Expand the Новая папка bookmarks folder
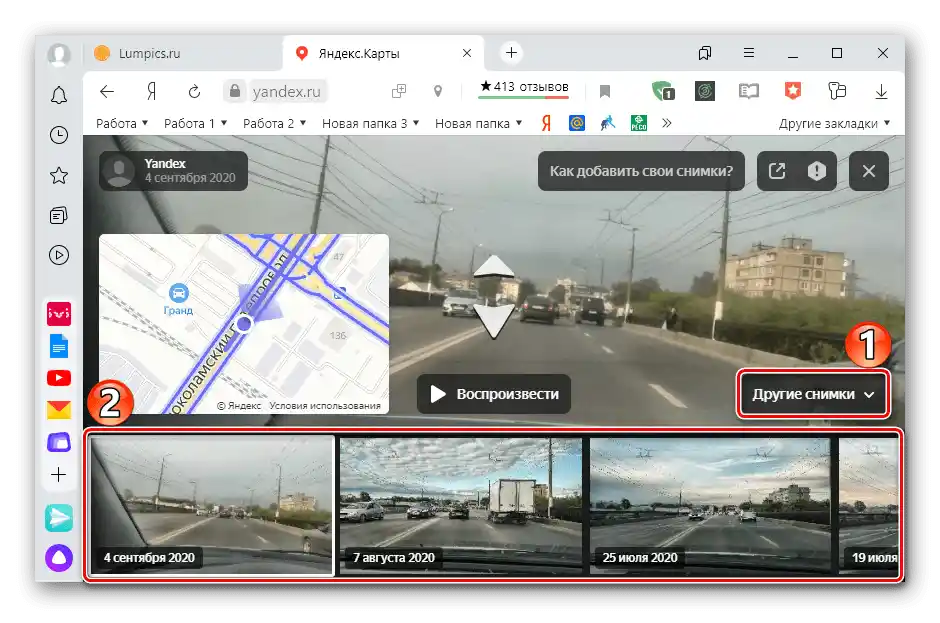This screenshot has width=940, height=623. coord(478,124)
